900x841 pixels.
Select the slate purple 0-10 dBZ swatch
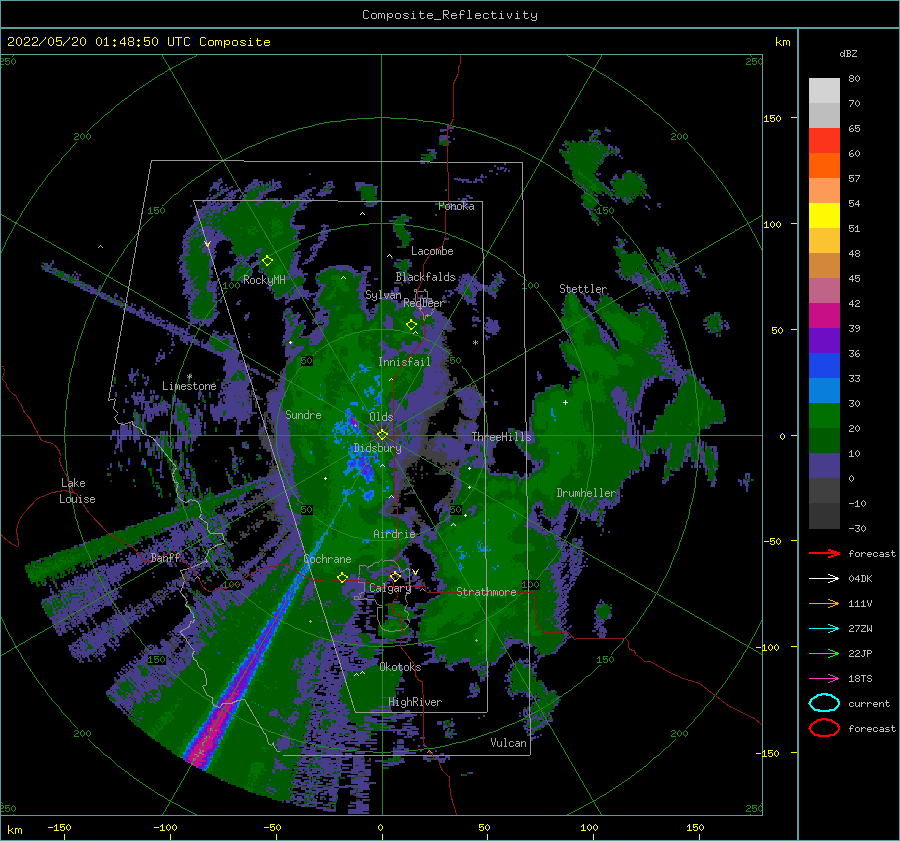pyautogui.click(x=824, y=466)
